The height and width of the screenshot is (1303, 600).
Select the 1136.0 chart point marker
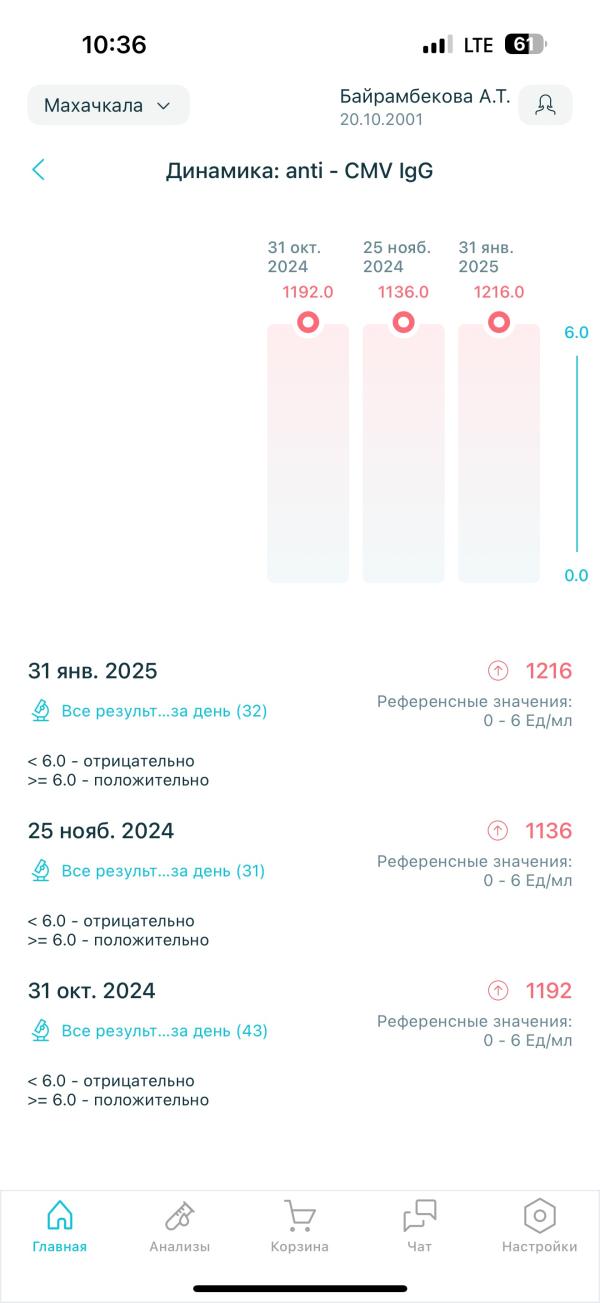(403, 322)
